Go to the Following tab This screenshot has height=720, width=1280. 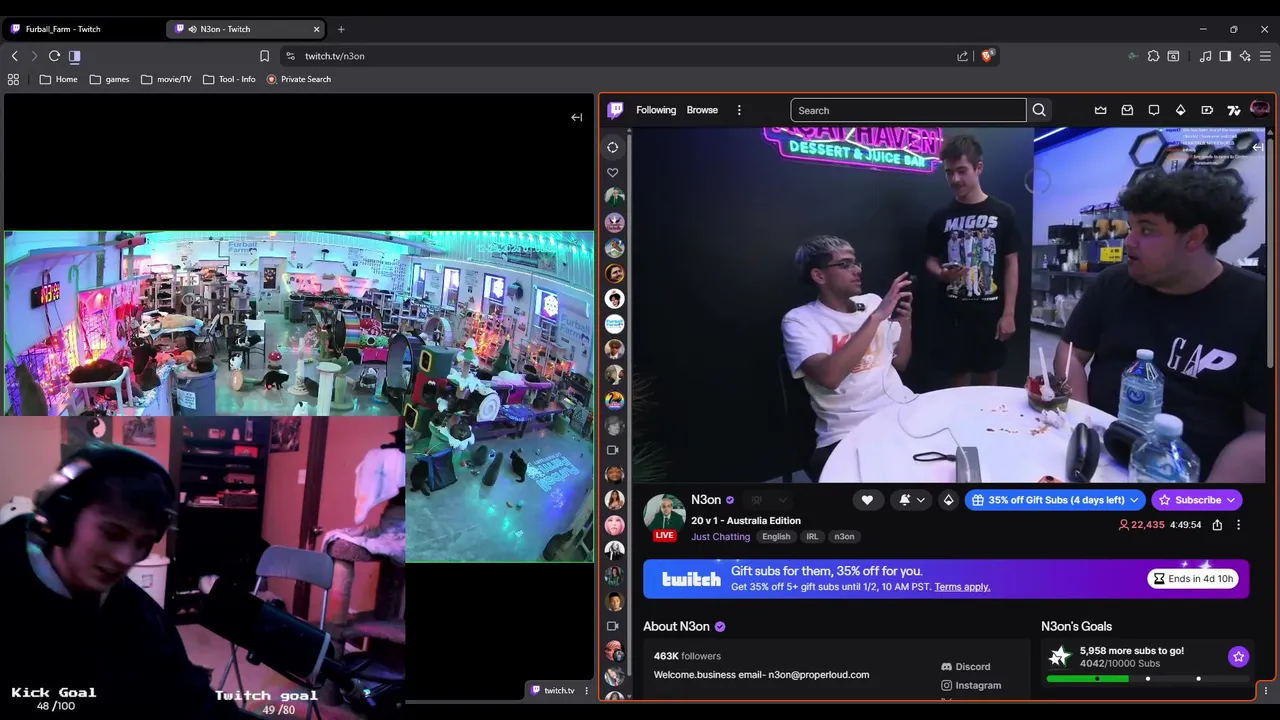coord(656,110)
